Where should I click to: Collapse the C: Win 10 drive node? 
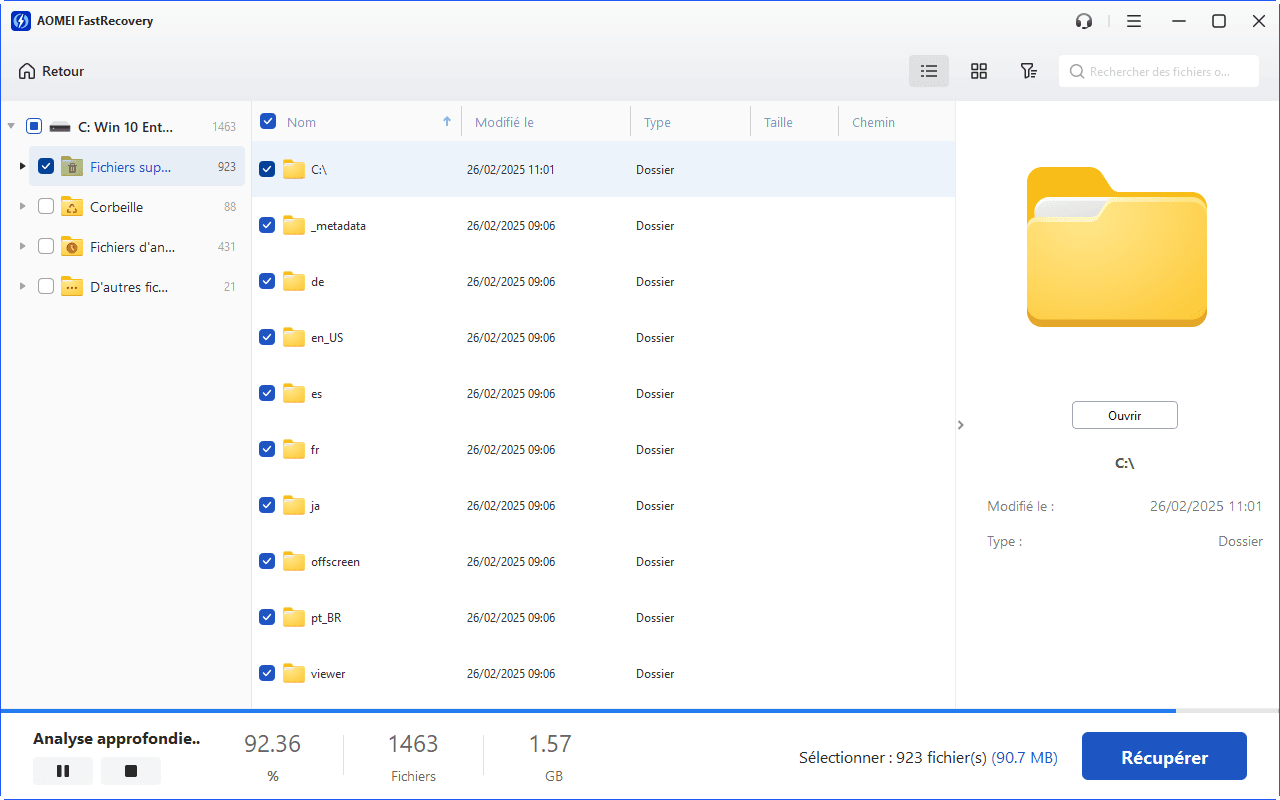[11, 126]
